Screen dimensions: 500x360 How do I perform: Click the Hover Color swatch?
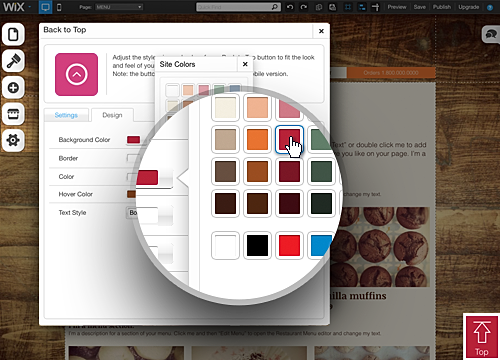pyautogui.click(x=131, y=194)
